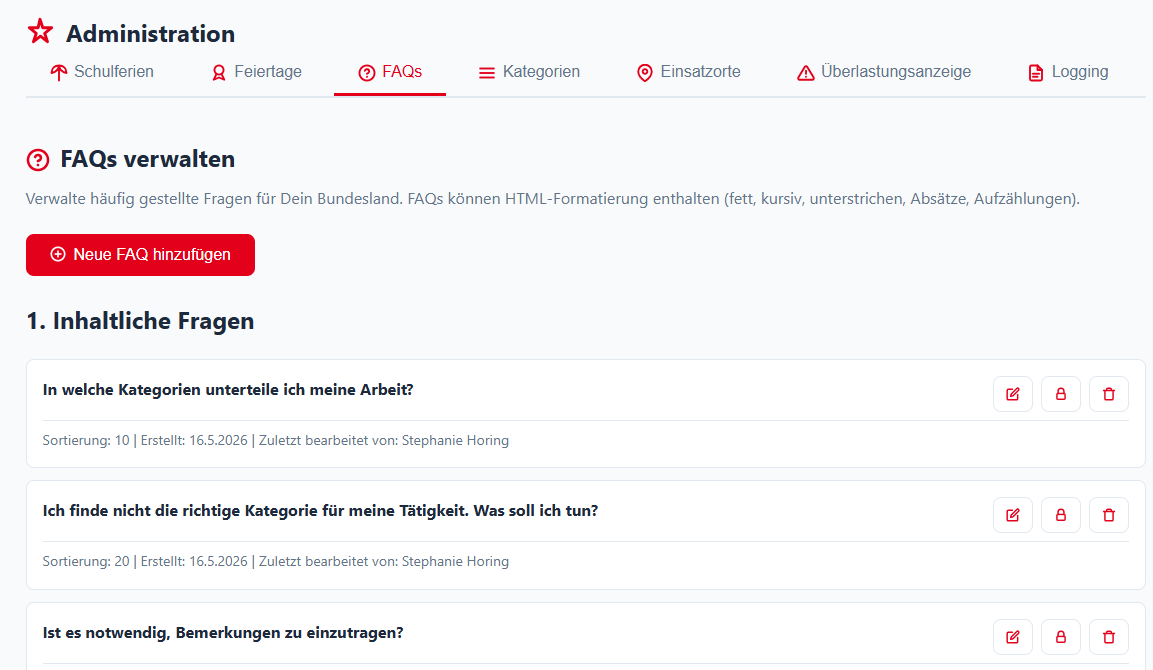Click the Administration page title

coord(151,34)
